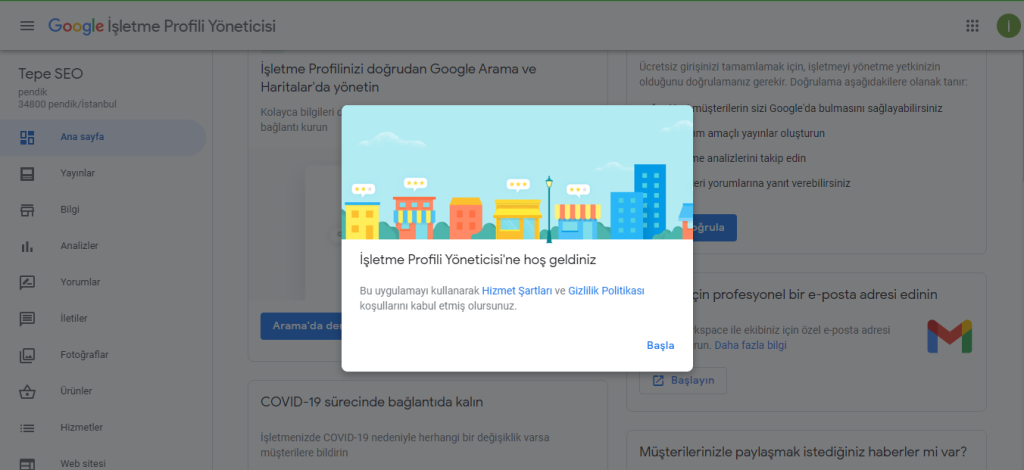Click the Analizler bar chart icon
The image size is (1024, 470).
pos(28,246)
